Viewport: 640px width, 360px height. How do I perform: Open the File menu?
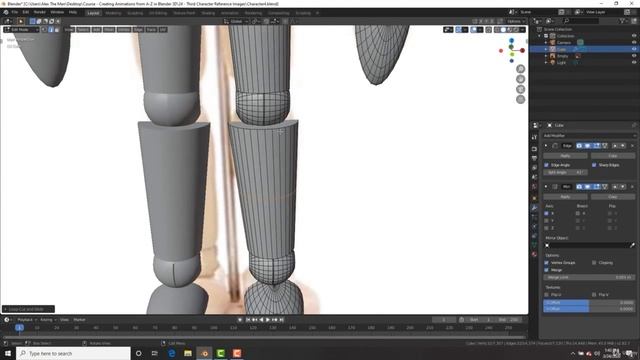coord(15,12)
